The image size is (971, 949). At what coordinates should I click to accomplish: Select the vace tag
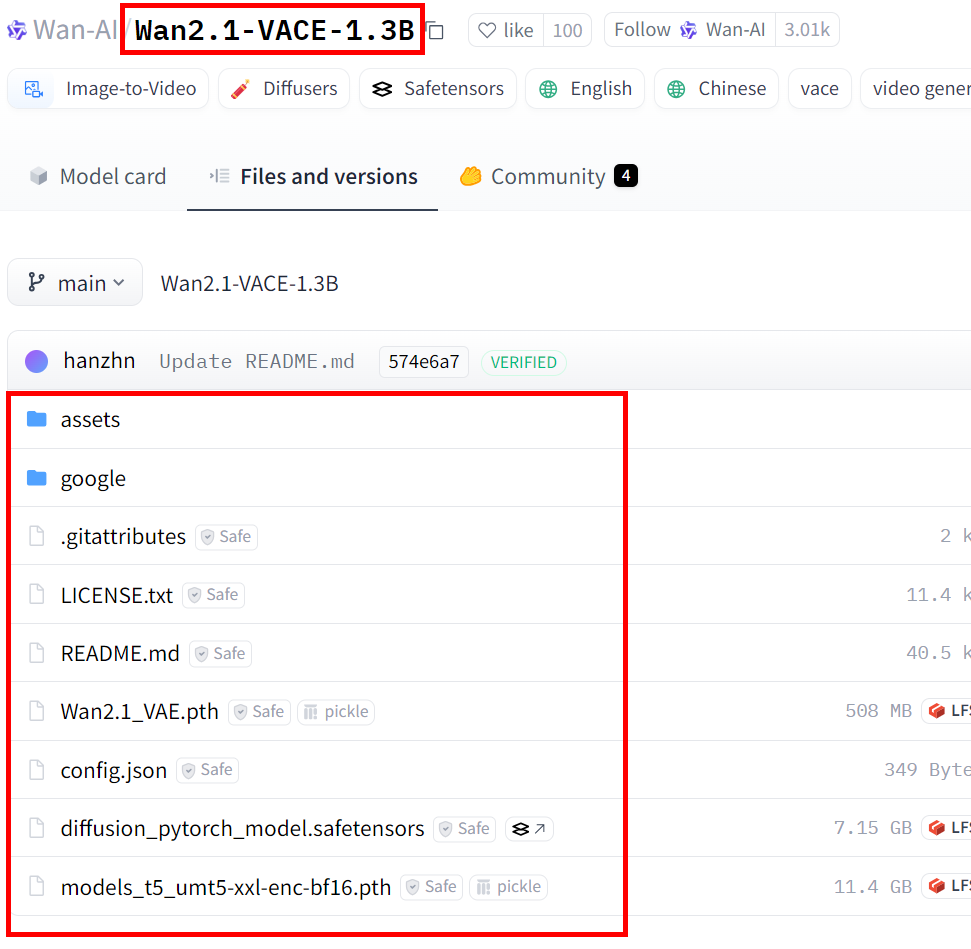click(819, 89)
